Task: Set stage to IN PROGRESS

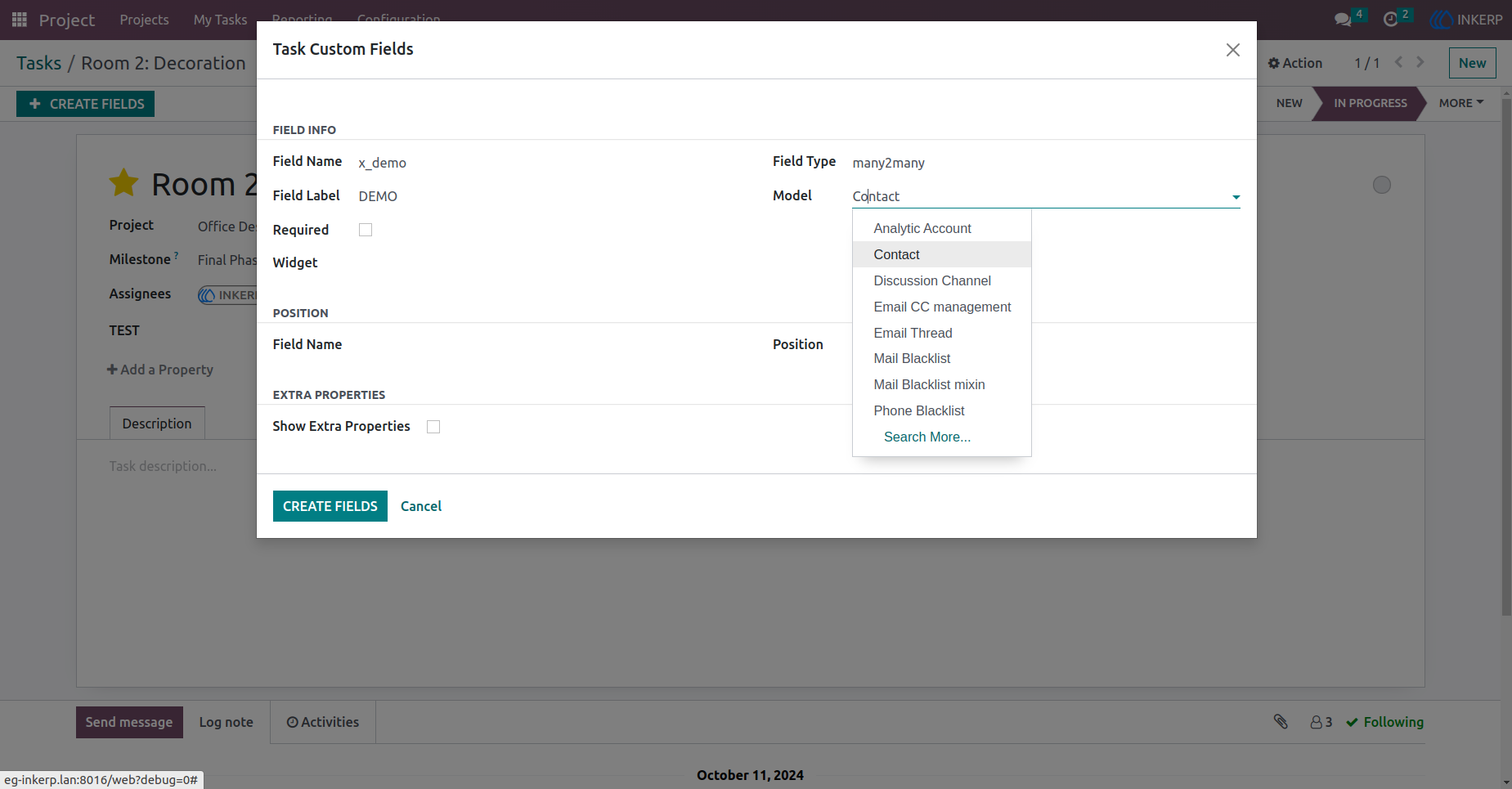Action: (x=1371, y=103)
